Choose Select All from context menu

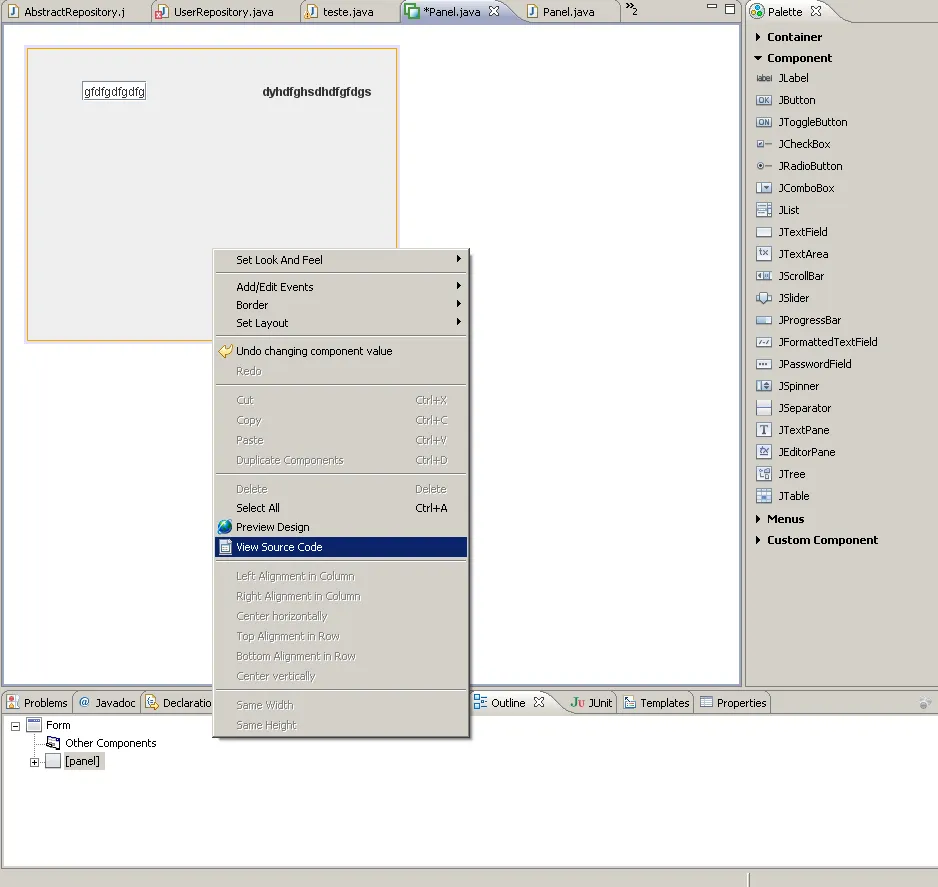coord(341,508)
